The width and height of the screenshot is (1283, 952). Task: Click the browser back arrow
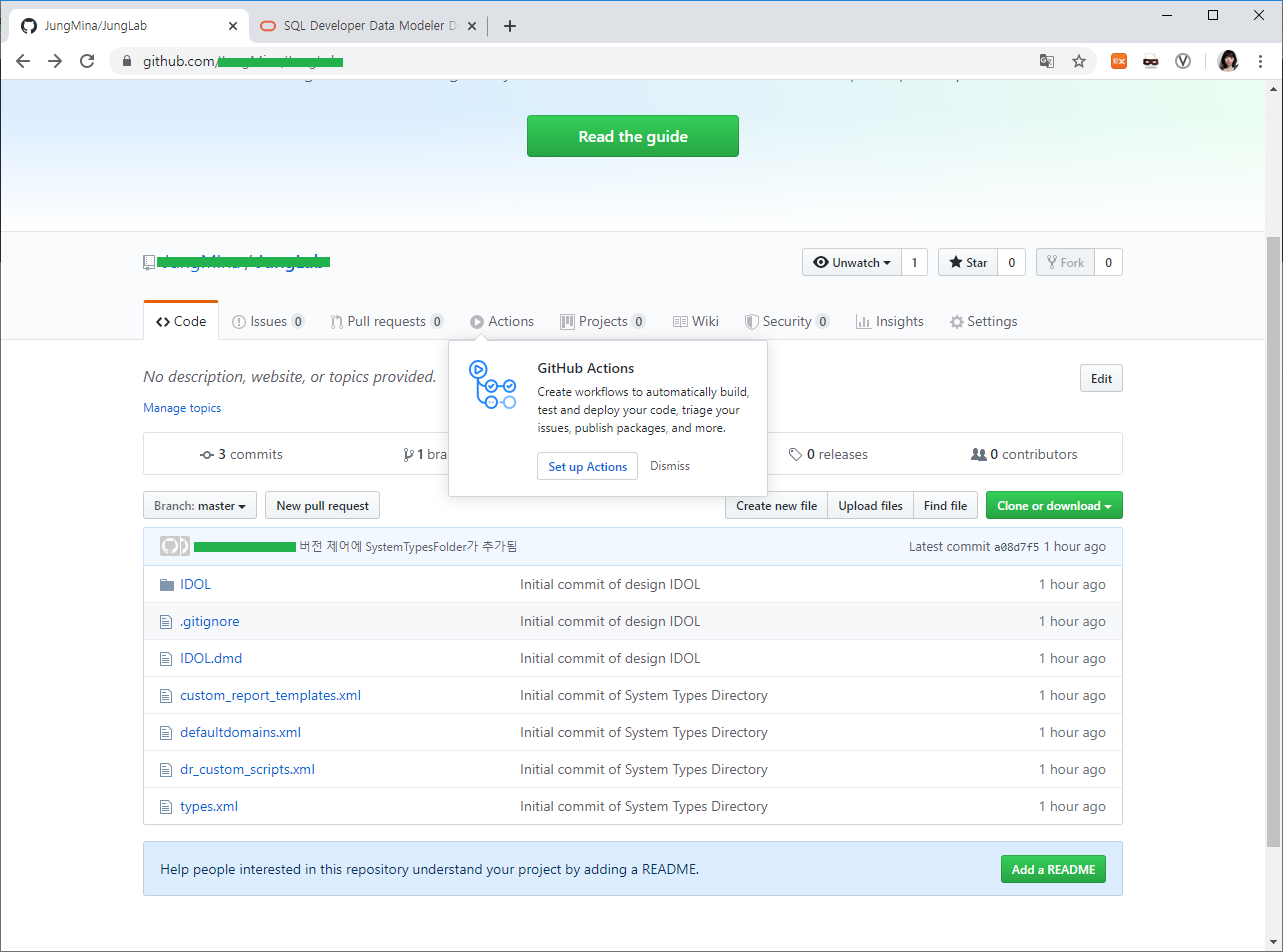(23, 61)
